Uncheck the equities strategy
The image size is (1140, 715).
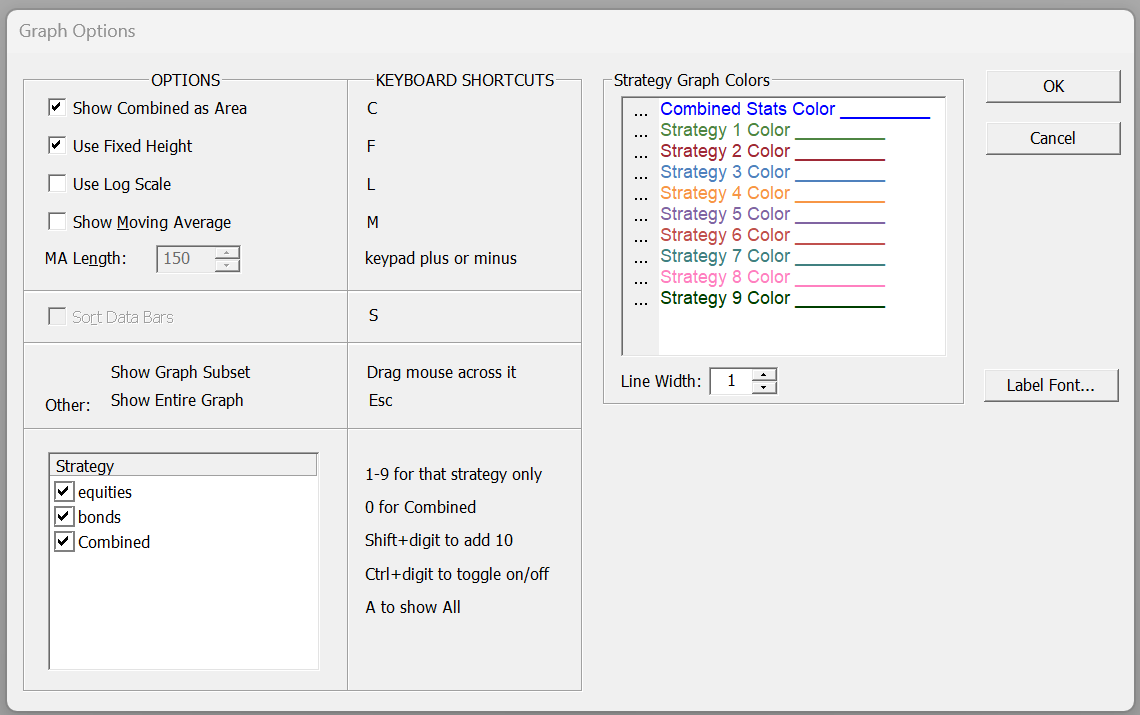pos(64,492)
